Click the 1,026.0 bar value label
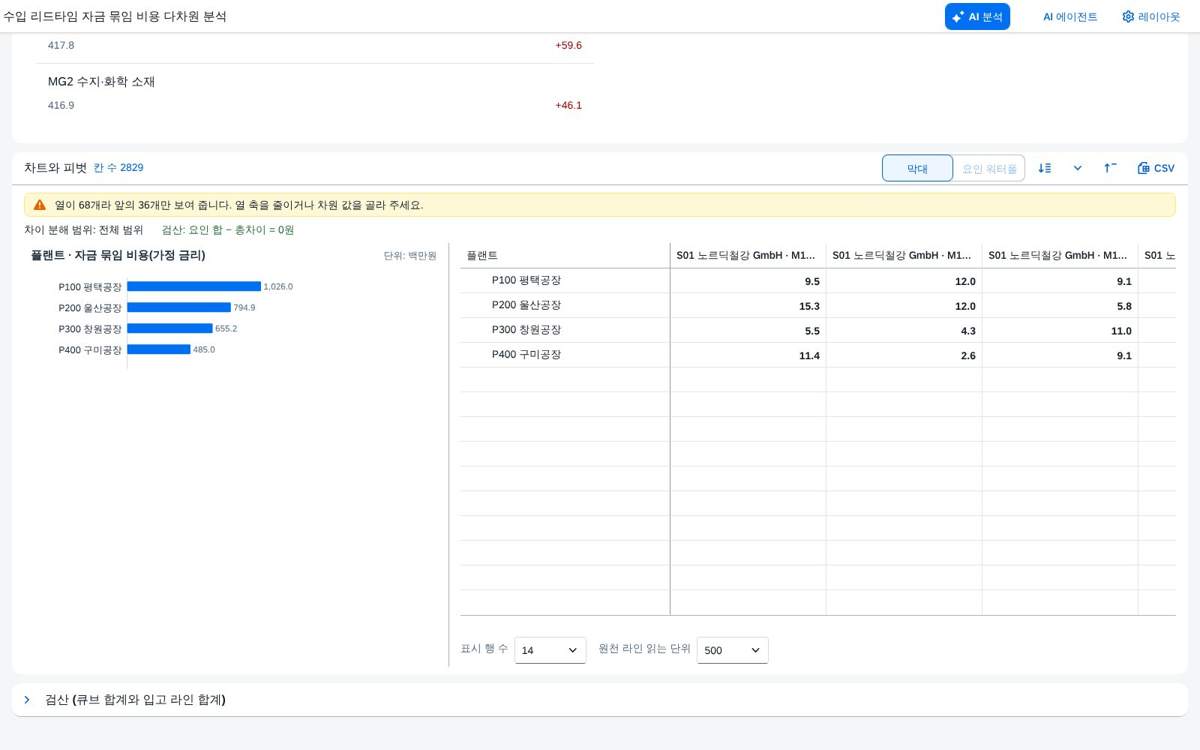The width and height of the screenshot is (1200, 750). coord(278,286)
